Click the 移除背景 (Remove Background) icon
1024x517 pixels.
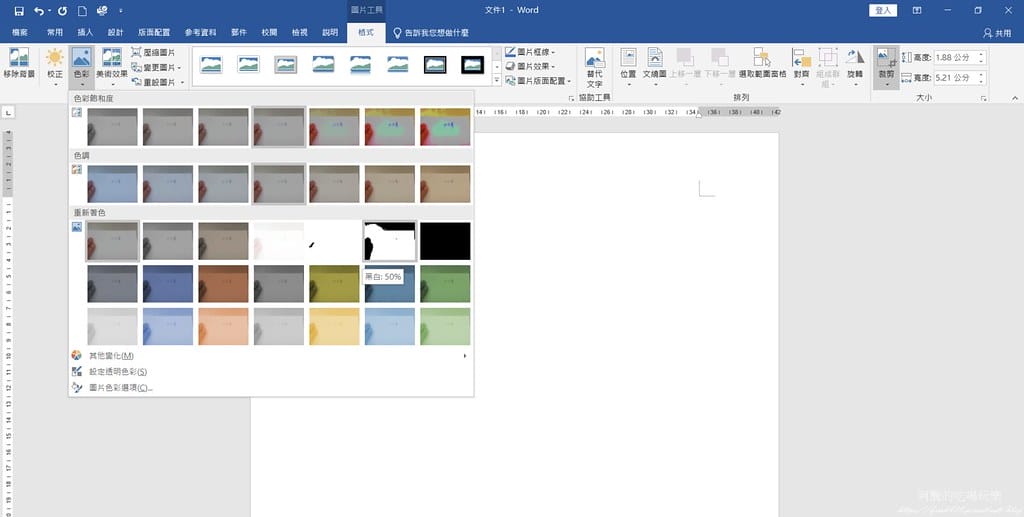click(x=19, y=57)
